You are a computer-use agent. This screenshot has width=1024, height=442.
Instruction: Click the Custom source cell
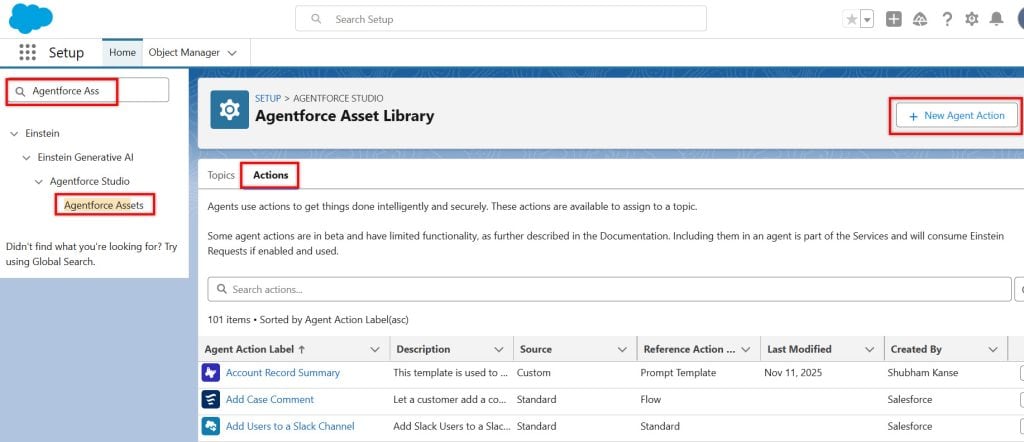pos(534,373)
